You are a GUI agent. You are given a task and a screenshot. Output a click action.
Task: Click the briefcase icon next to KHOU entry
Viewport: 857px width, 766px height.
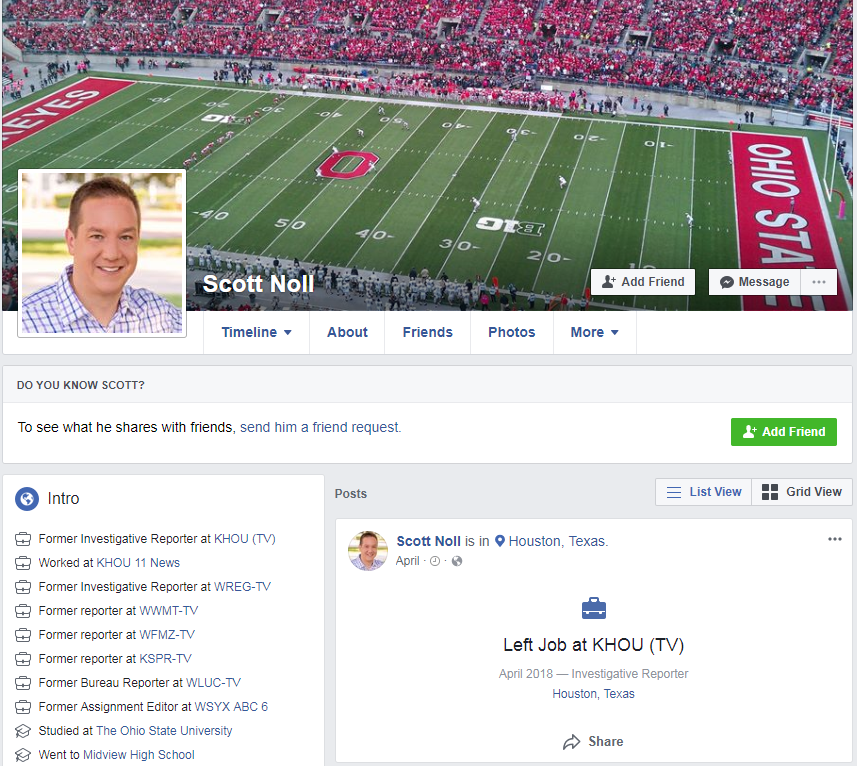(23, 538)
